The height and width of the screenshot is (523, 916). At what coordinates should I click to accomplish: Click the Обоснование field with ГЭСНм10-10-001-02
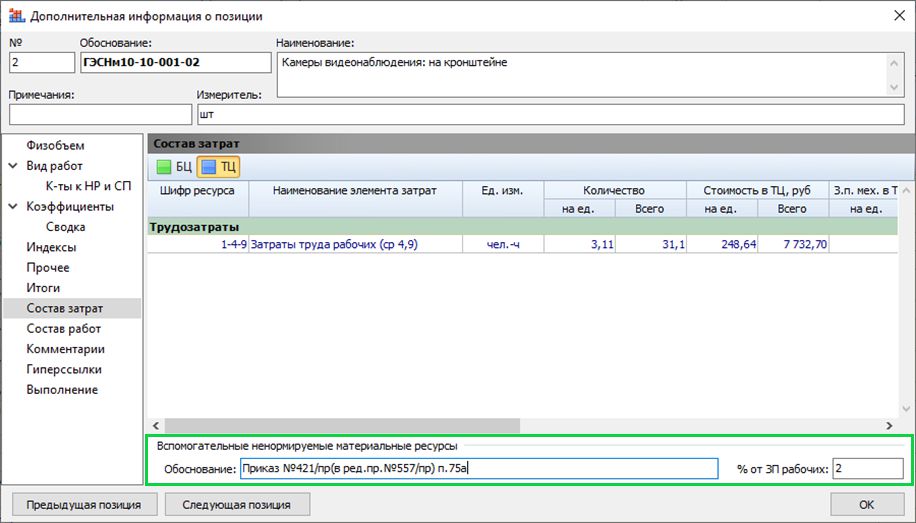[x=176, y=63]
